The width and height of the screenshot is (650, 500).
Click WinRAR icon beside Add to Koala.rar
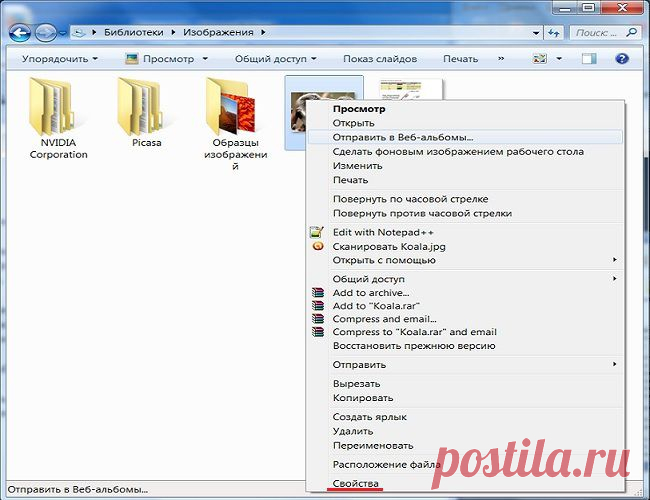tap(318, 306)
